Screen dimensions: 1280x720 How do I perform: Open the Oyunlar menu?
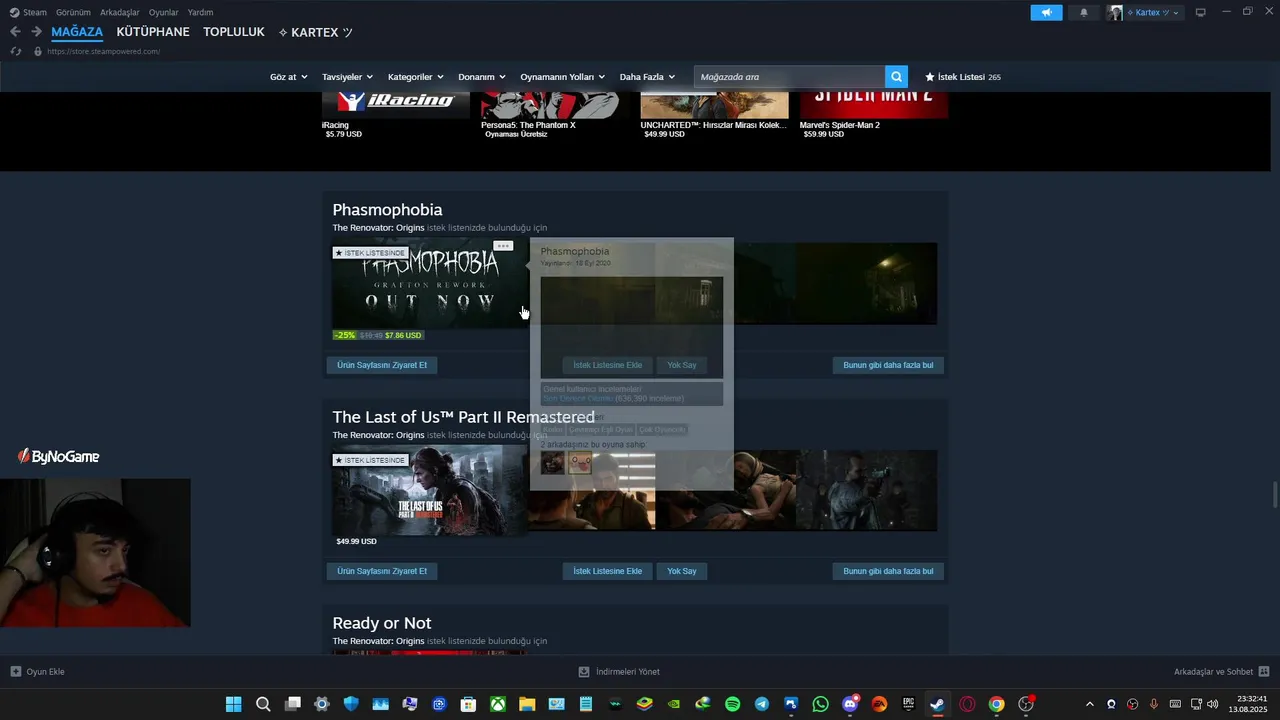click(x=164, y=12)
